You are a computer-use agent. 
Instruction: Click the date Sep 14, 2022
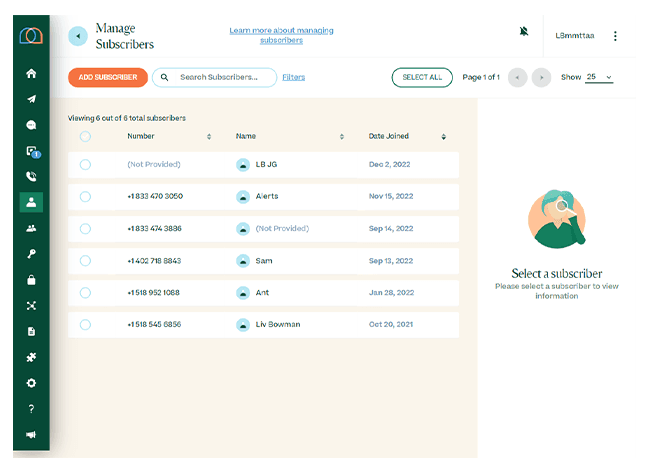pos(391,228)
